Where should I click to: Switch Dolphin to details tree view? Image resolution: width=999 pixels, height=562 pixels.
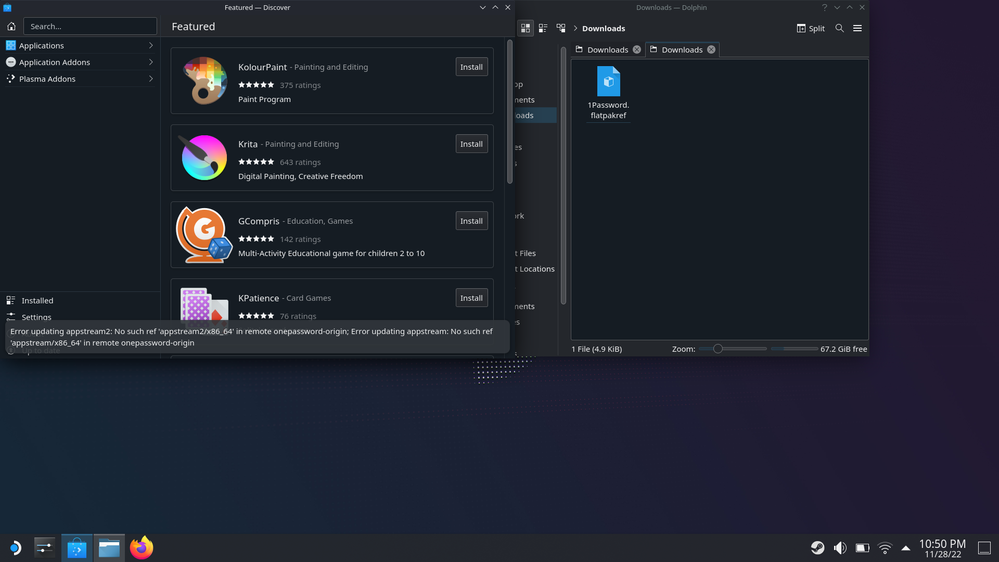[561, 28]
